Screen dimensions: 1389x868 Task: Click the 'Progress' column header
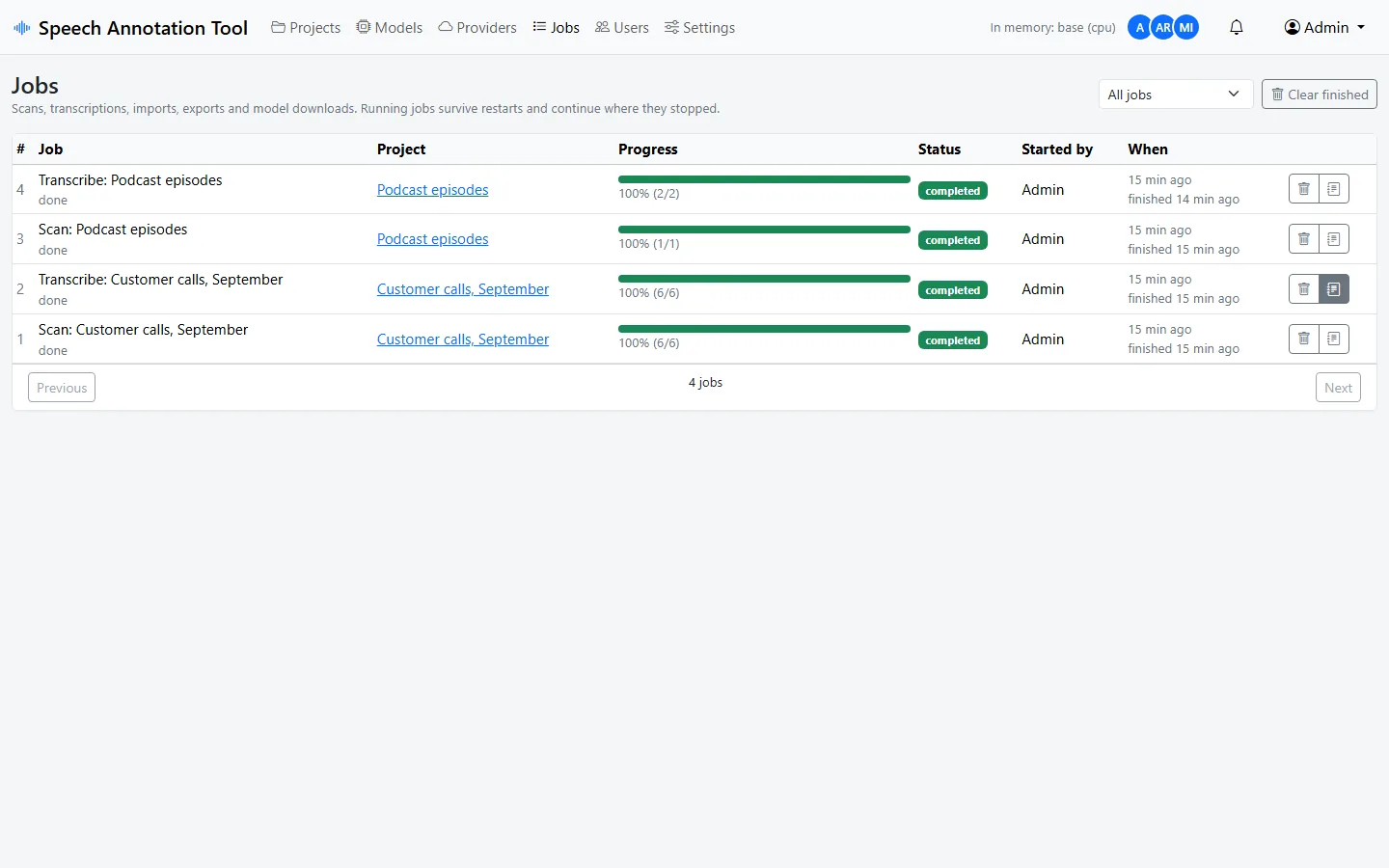tap(648, 149)
